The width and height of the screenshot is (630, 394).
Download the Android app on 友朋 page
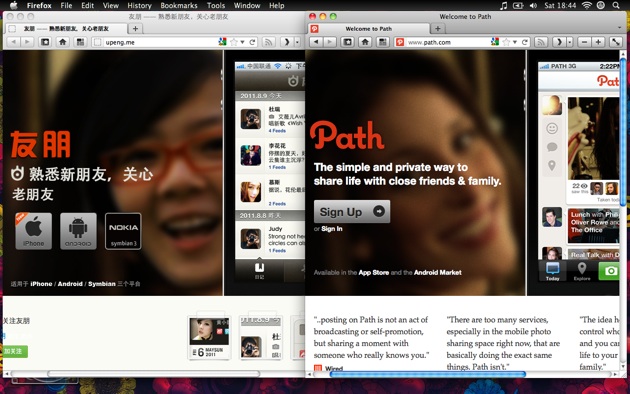tap(78, 231)
